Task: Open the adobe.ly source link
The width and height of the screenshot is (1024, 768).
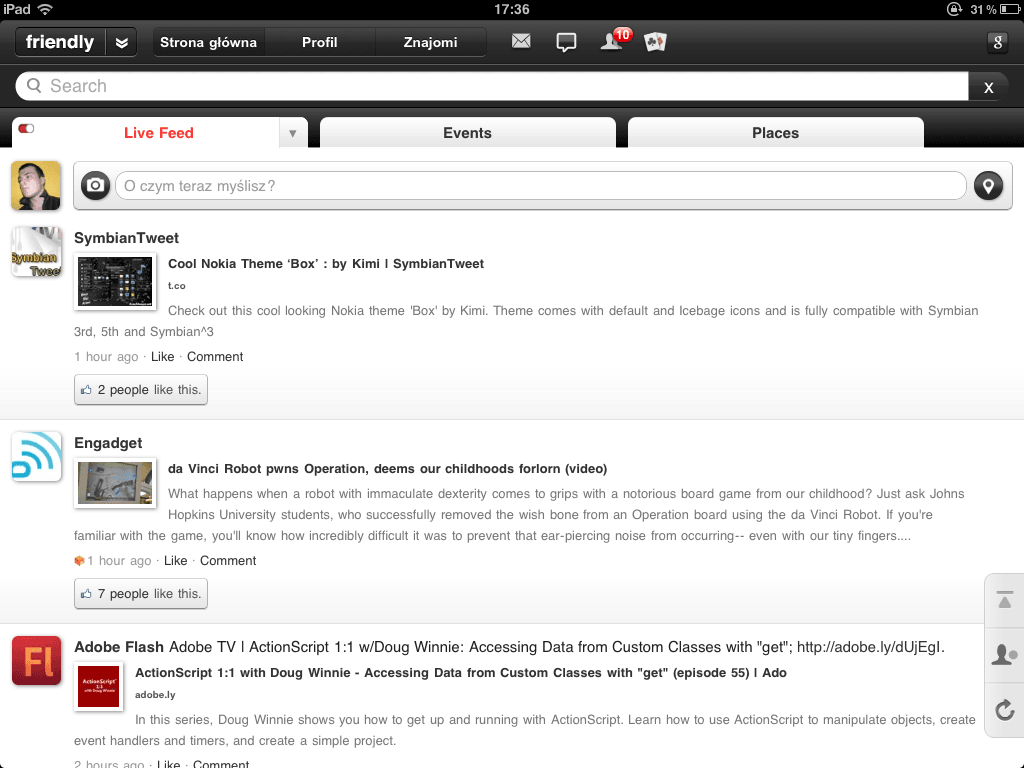Action: (155, 695)
